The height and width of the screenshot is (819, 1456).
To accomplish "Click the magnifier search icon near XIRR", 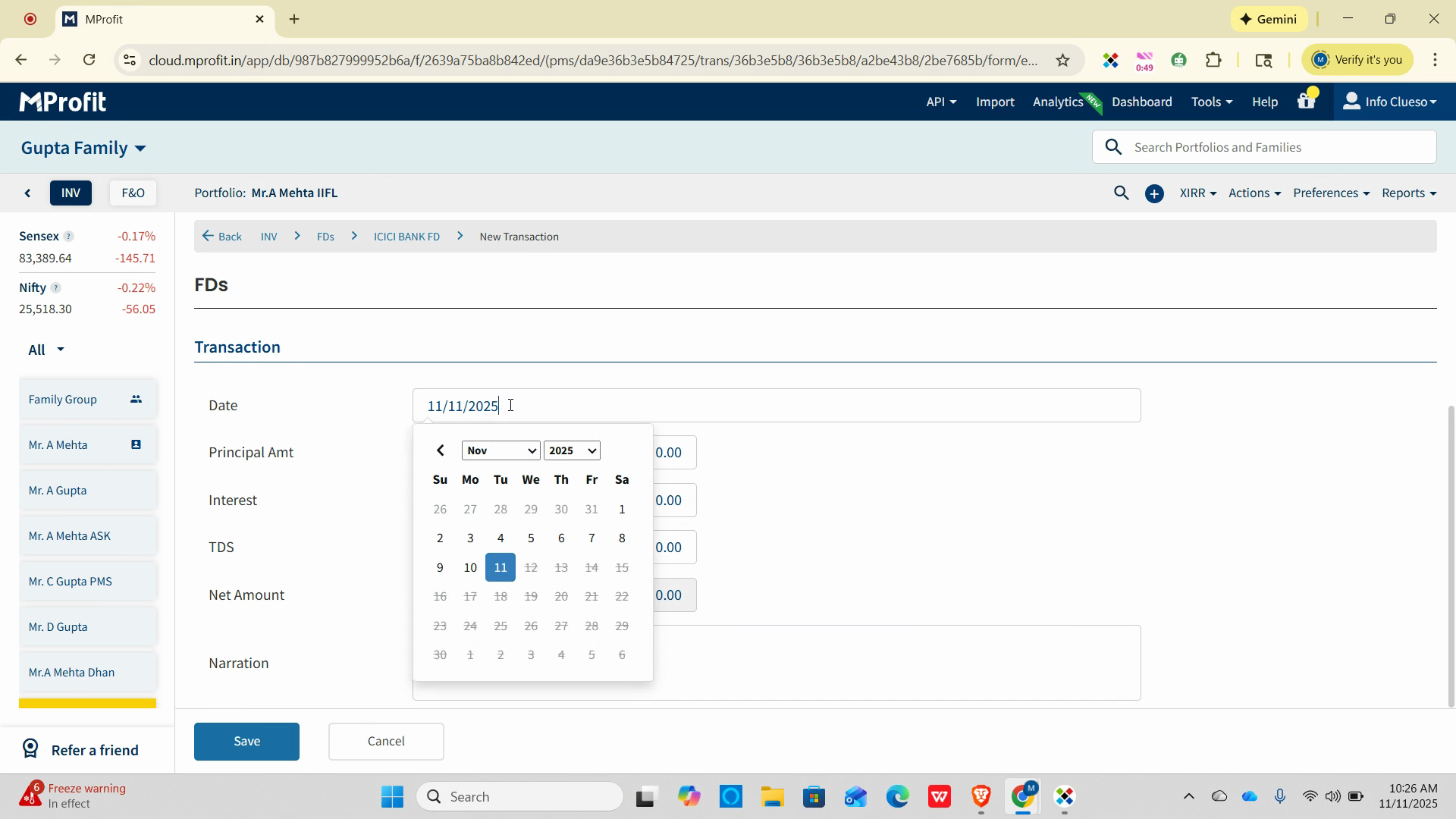I will (x=1121, y=193).
